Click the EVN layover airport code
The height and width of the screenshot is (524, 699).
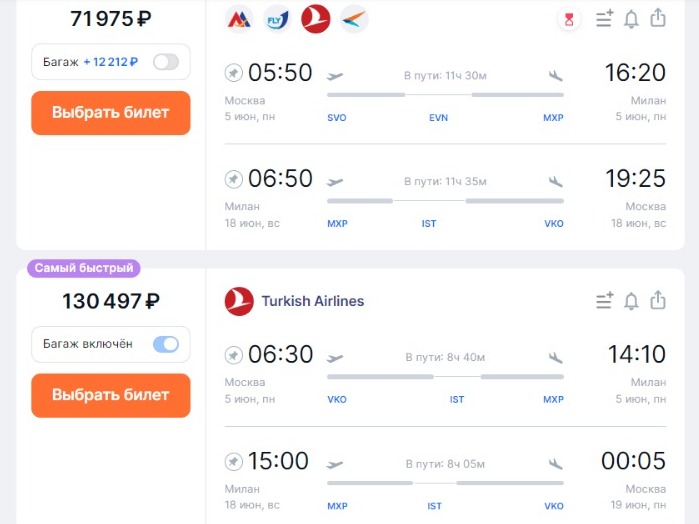(x=438, y=118)
